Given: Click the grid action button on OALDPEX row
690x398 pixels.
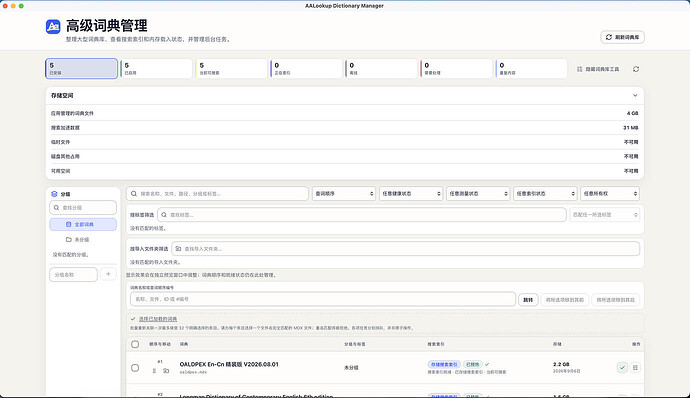Looking at the screenshot, I should click(x=635, y=367).
